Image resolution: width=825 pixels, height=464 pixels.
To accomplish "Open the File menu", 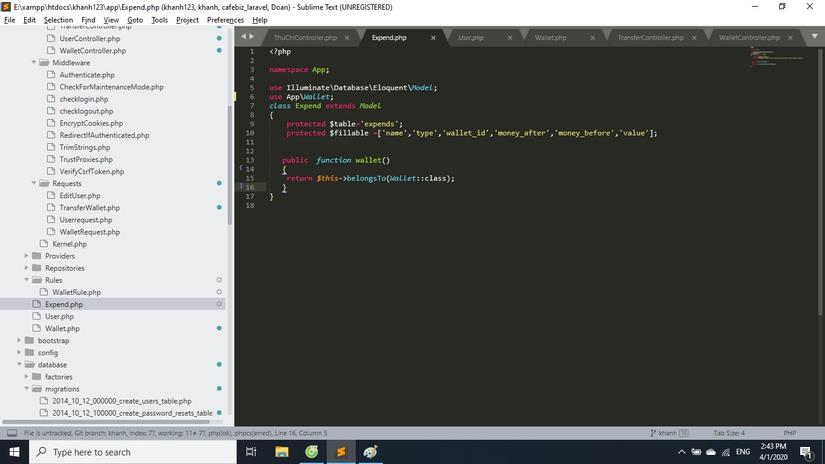I will (x=9, y=20).
